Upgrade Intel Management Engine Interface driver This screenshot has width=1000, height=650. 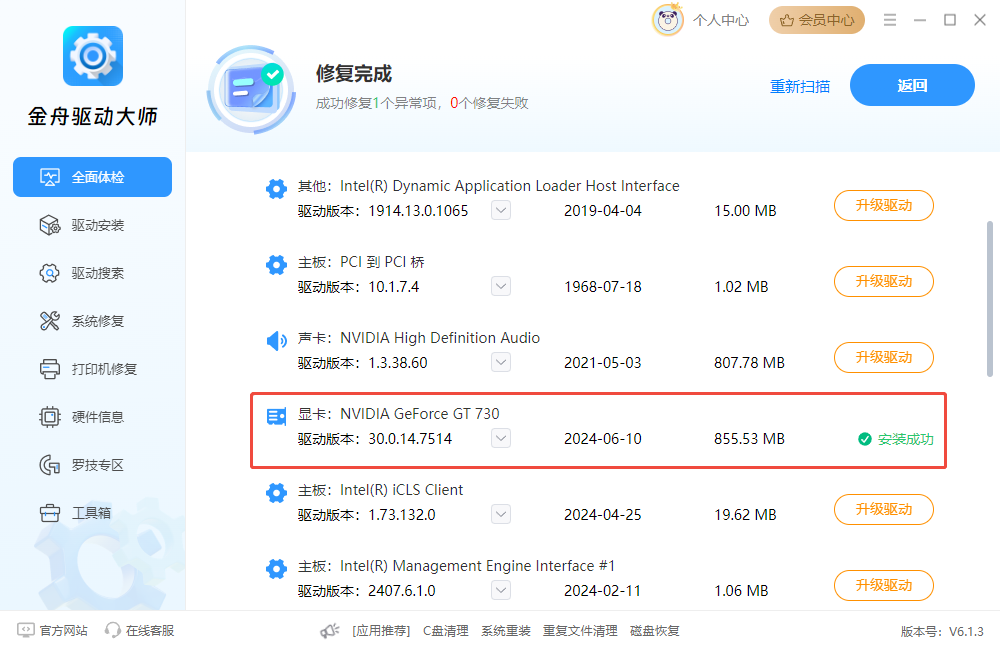pos(884,585)
